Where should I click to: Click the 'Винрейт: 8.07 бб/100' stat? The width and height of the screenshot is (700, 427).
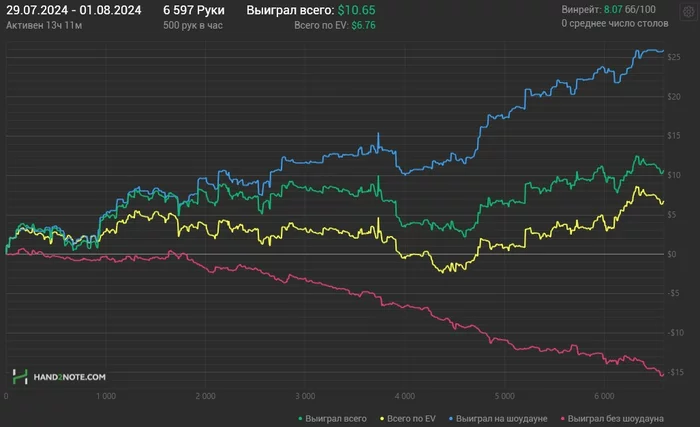608,9
